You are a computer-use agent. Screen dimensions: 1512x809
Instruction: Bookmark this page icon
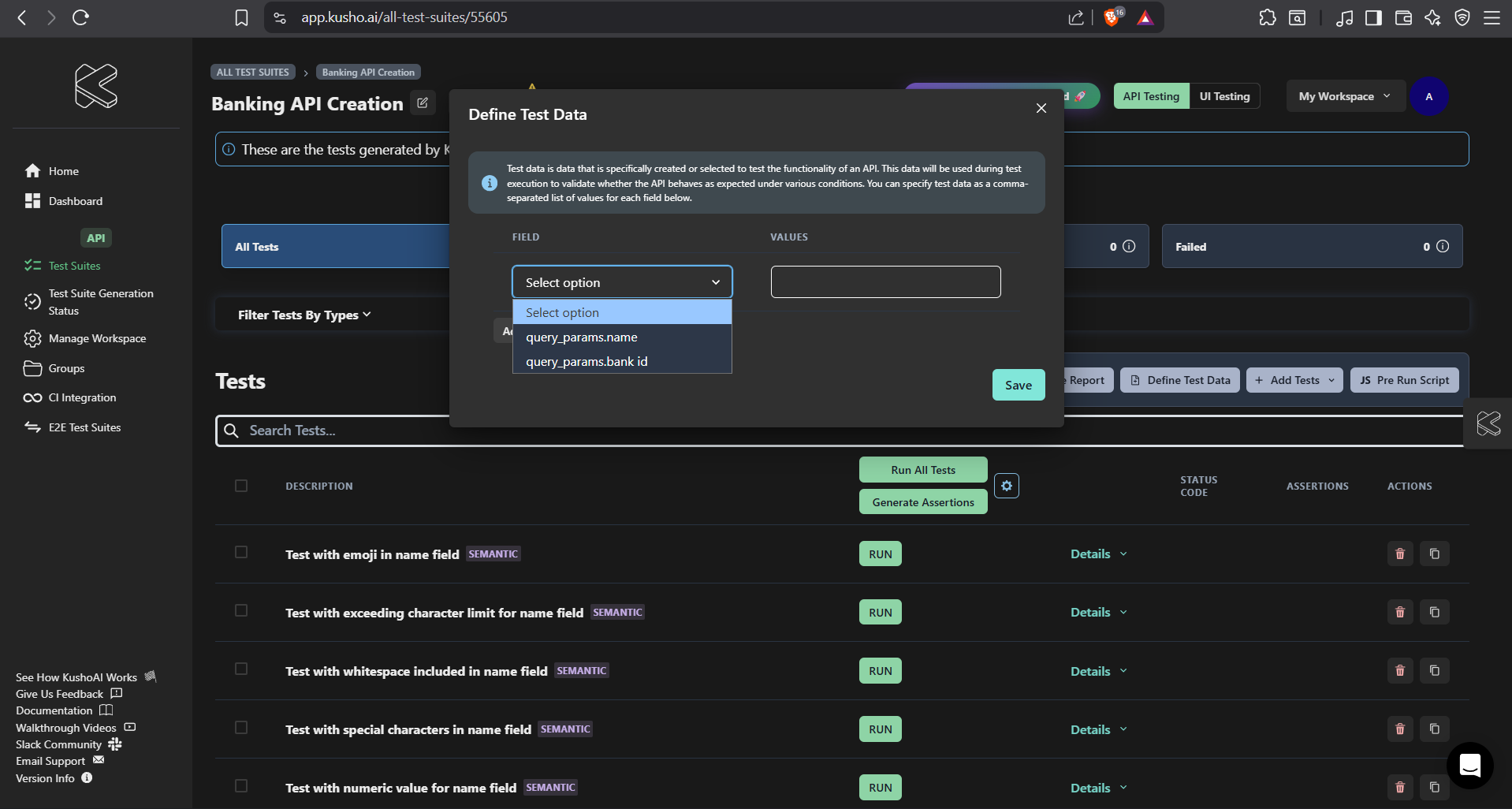[x=241, y=17]
